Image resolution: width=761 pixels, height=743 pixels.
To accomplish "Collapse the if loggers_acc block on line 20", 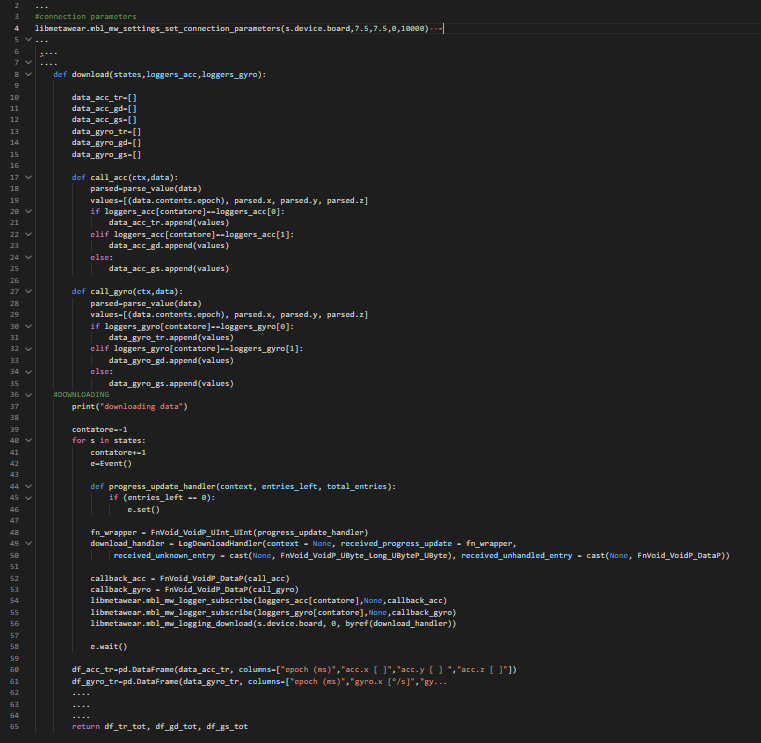I will coord(27,211).
